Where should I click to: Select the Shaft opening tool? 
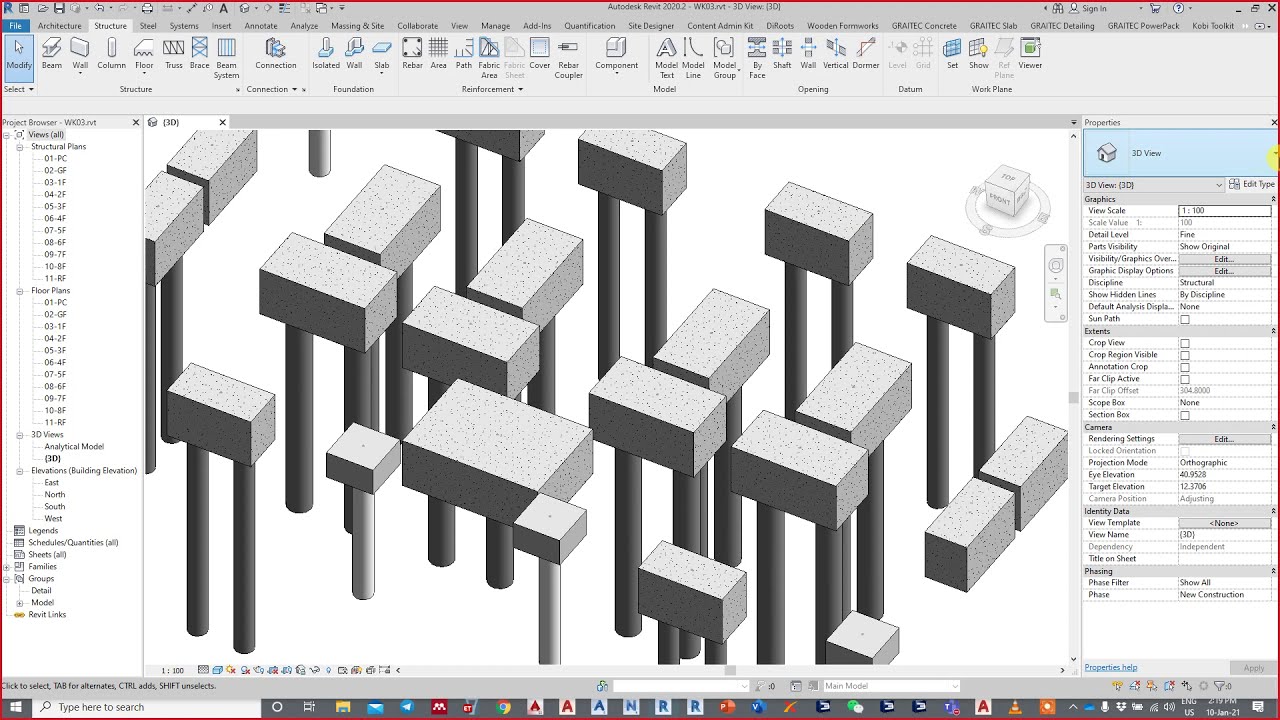point(782,54)
